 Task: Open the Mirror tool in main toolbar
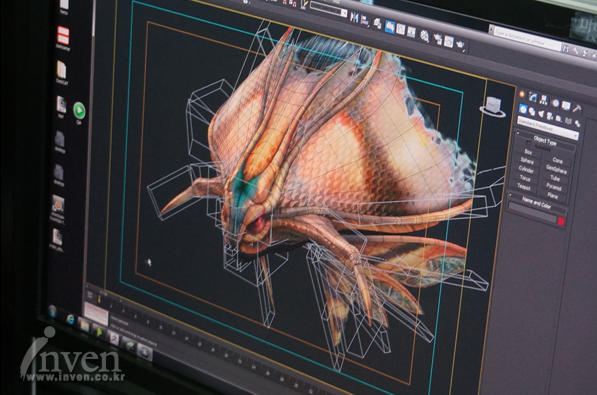point(354,18)
